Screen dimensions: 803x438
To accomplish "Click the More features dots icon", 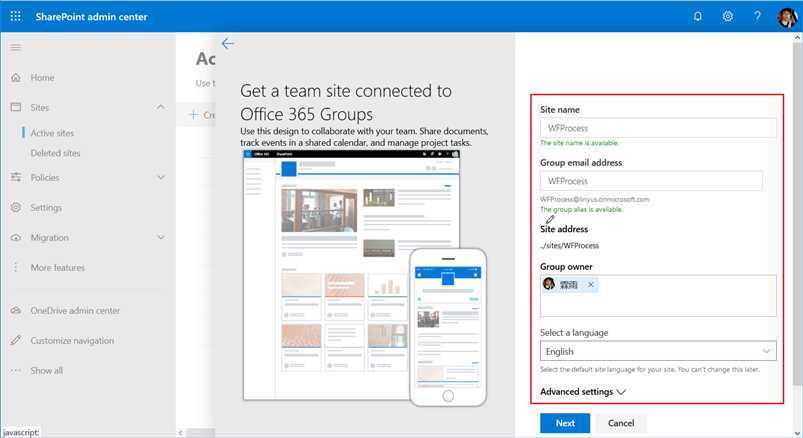I will [x=16, y=267].
